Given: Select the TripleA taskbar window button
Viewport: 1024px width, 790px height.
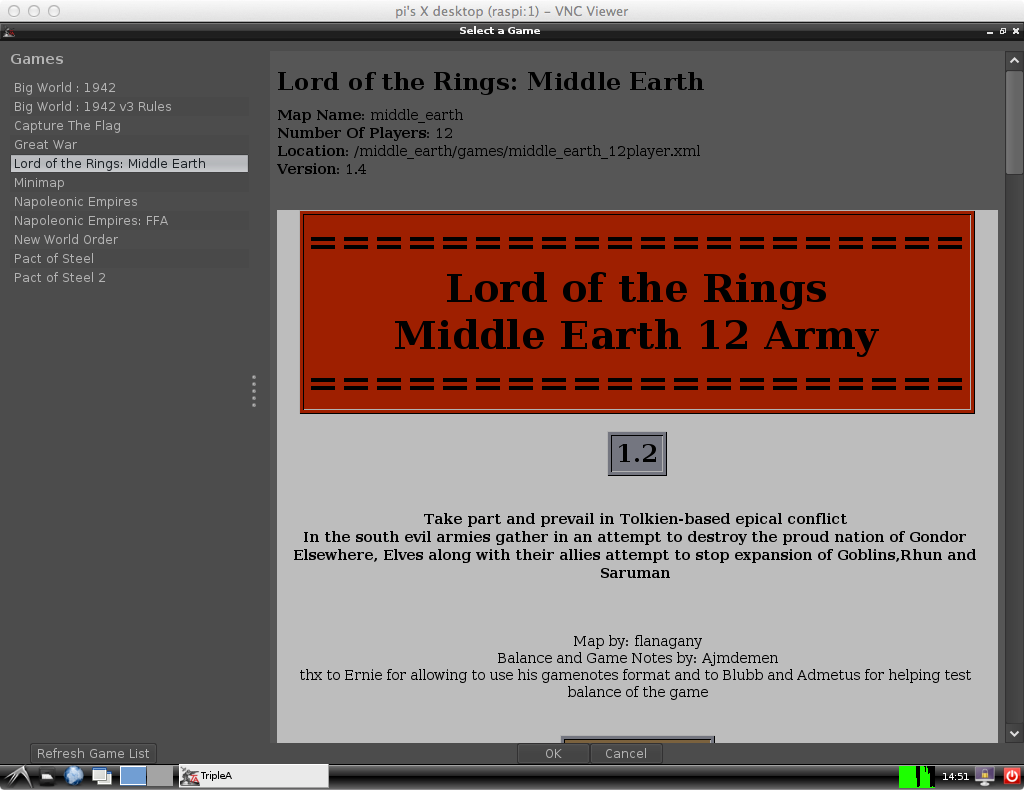Looking at the screenshot, I should pos(254,776).
